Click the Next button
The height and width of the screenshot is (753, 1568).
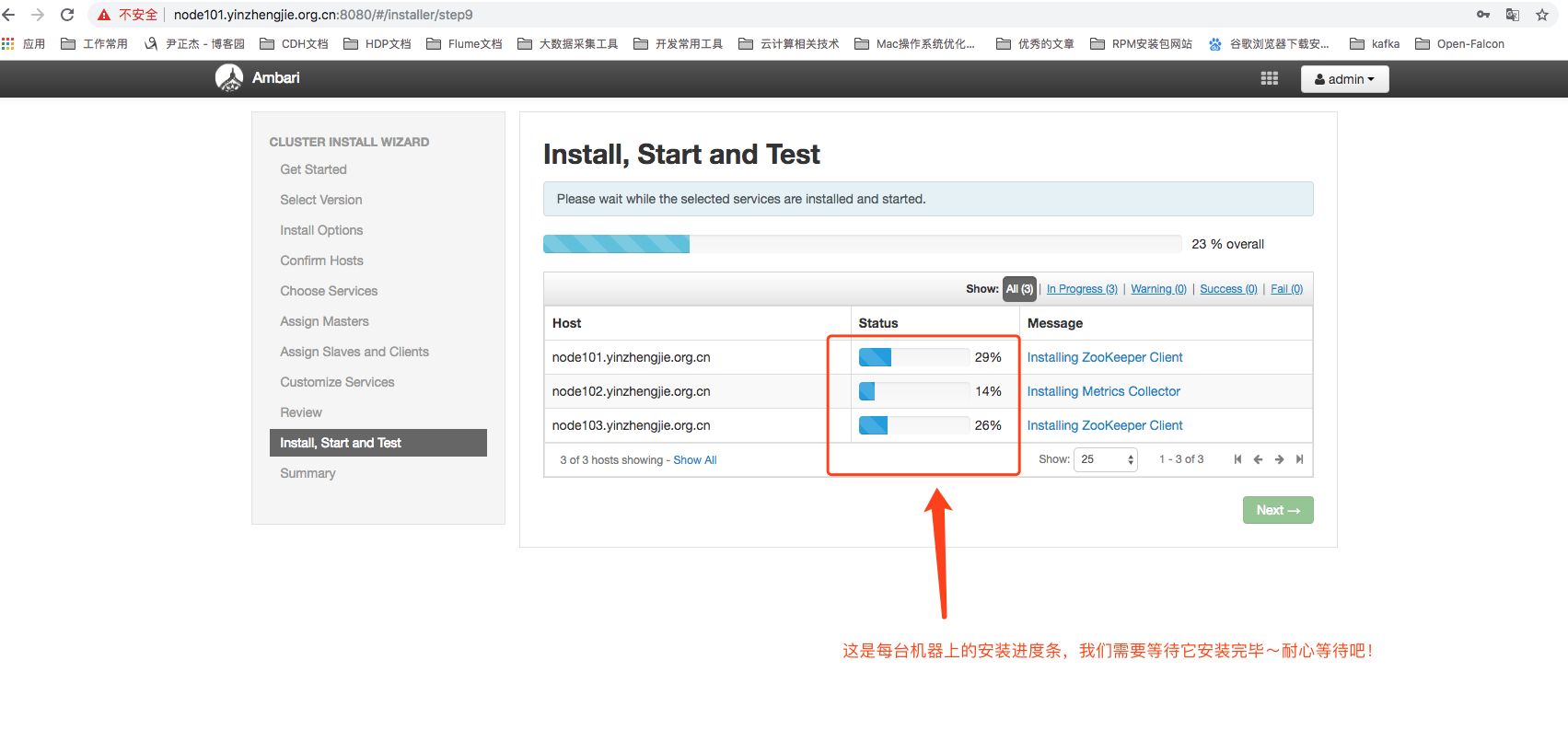[x=1278, y=510]
